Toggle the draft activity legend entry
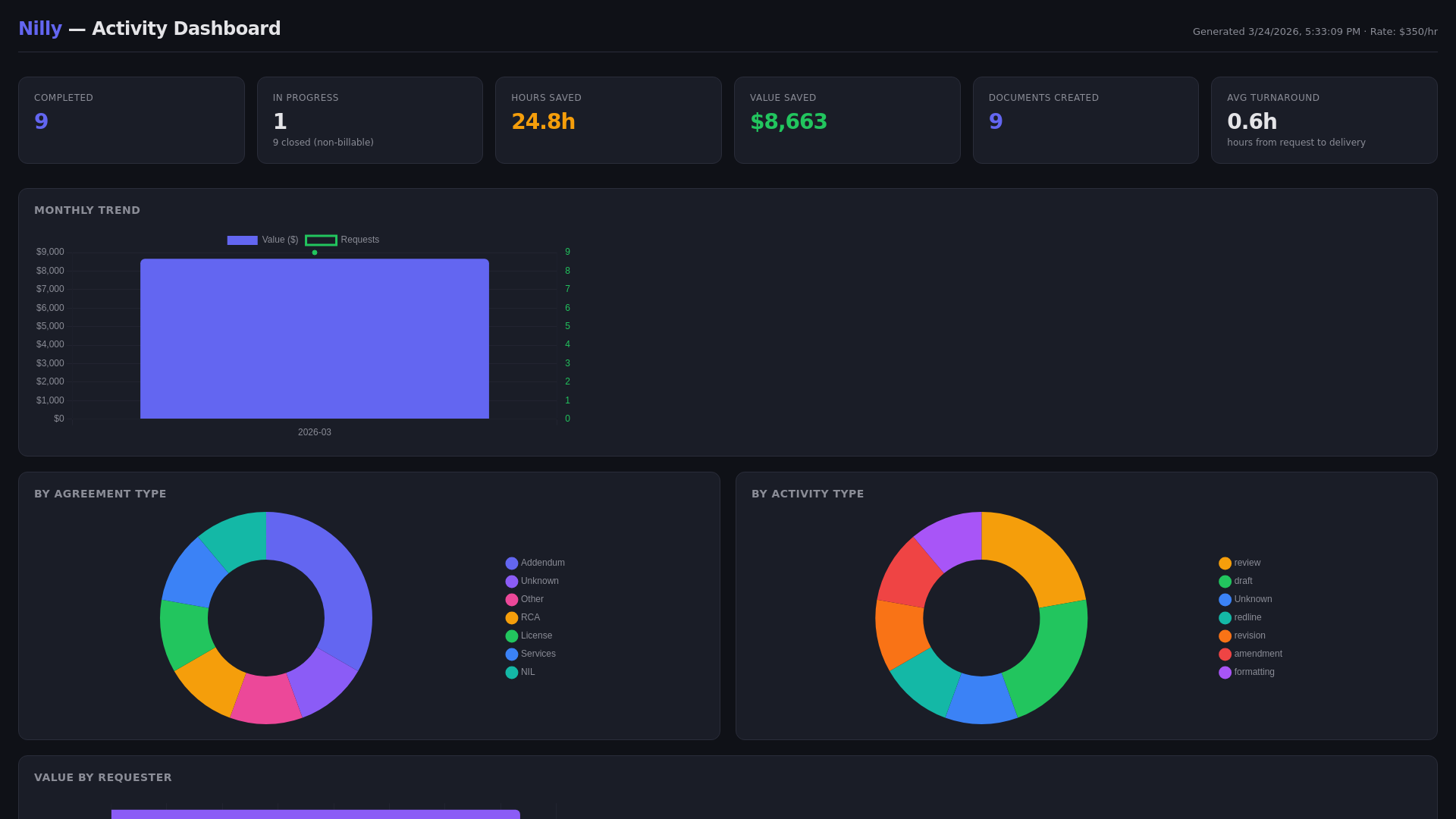 coord(1236,582)
